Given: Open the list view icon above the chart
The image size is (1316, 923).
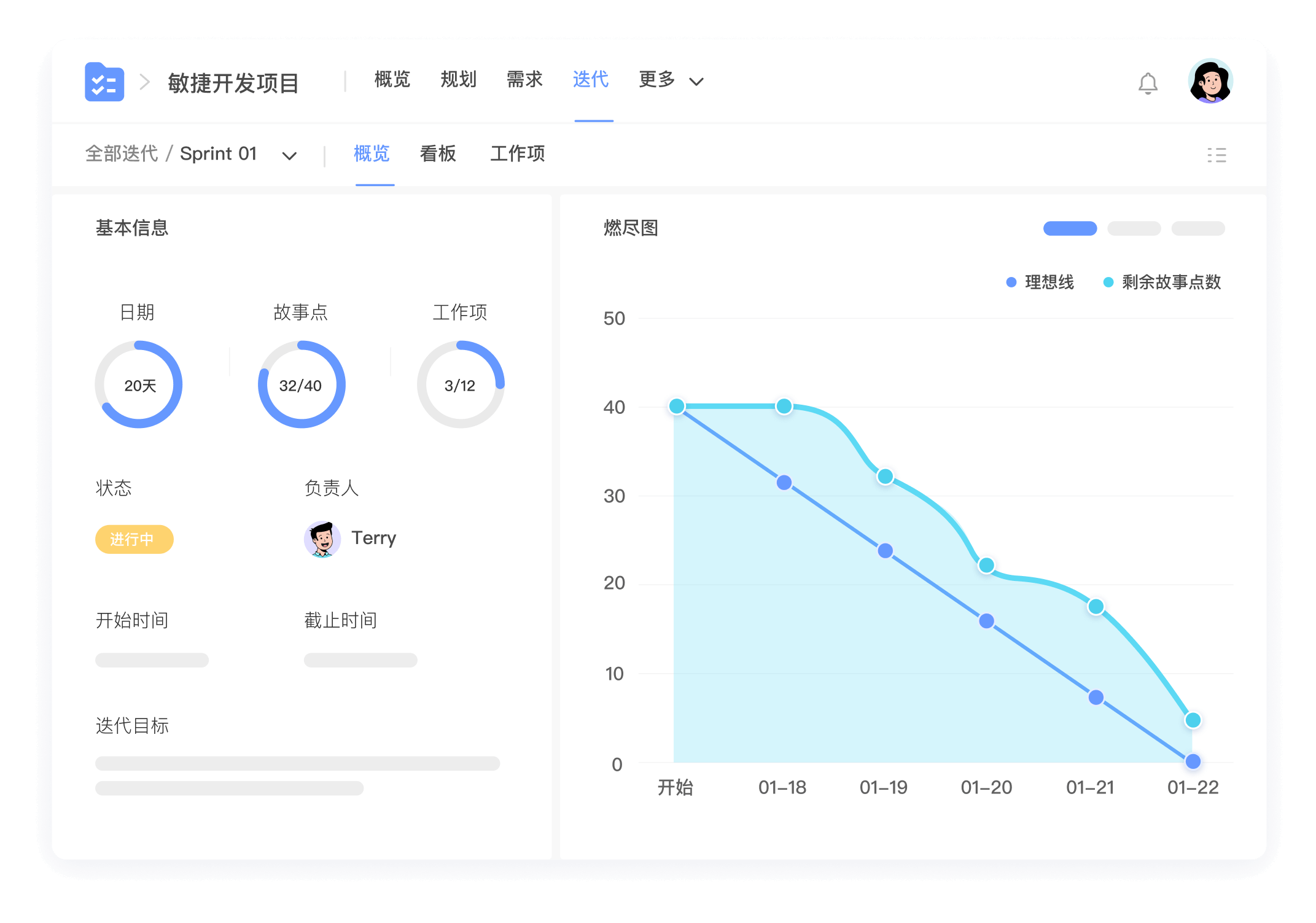Looking at the screenshot, I should pos(1218,155).
